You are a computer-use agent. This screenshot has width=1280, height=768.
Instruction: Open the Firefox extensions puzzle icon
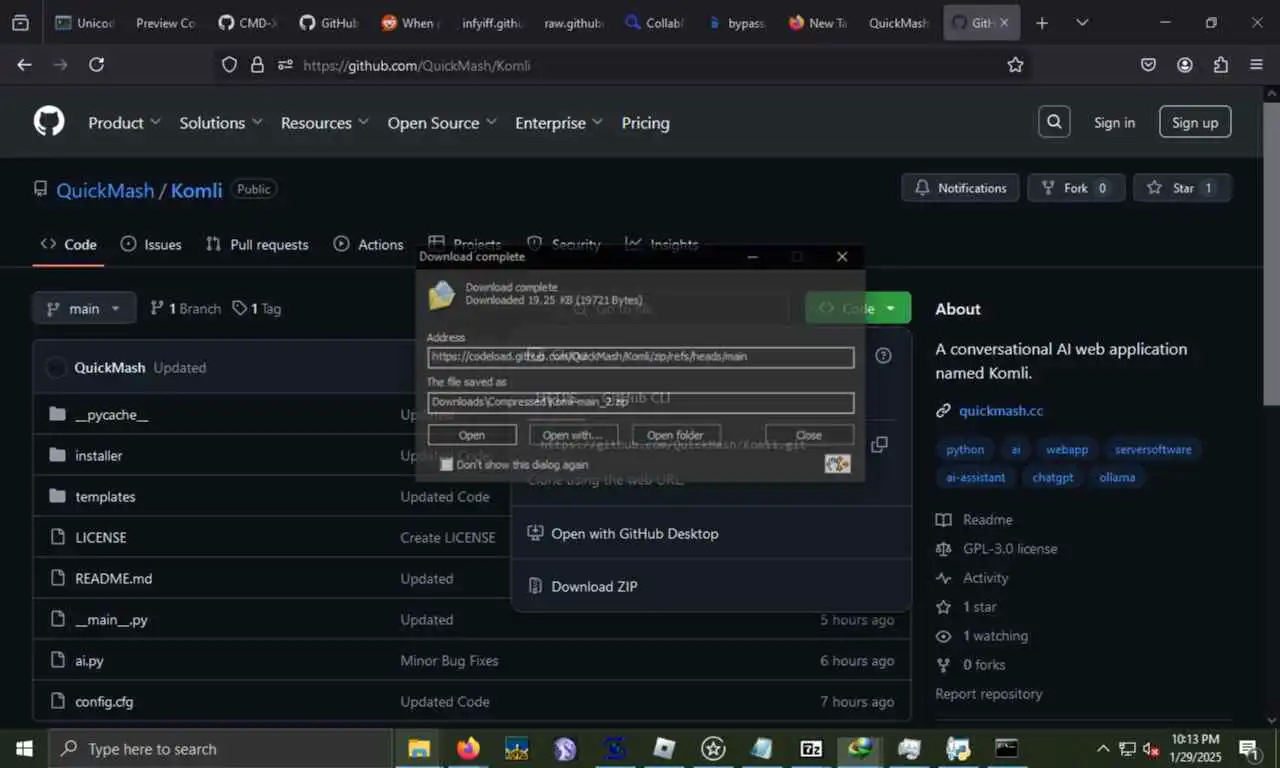(x=1221, y=65)
